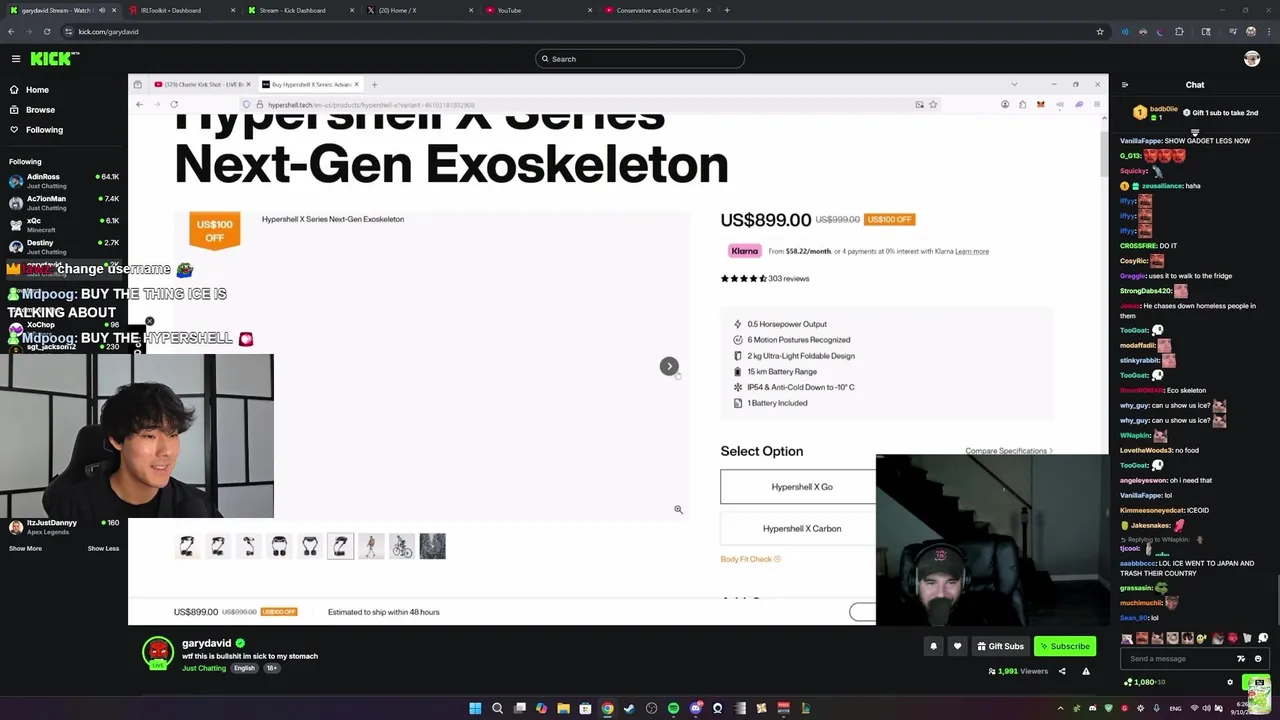Viewport: 1280px width, 720px height.
Task: Open xQc channel in sidebar
Action: click(64, 225)
